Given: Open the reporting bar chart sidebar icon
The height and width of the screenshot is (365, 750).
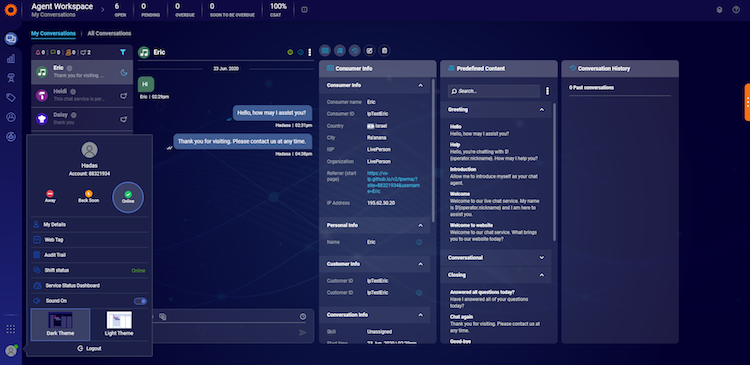Looking at the screenshot, I should point(11,59).
